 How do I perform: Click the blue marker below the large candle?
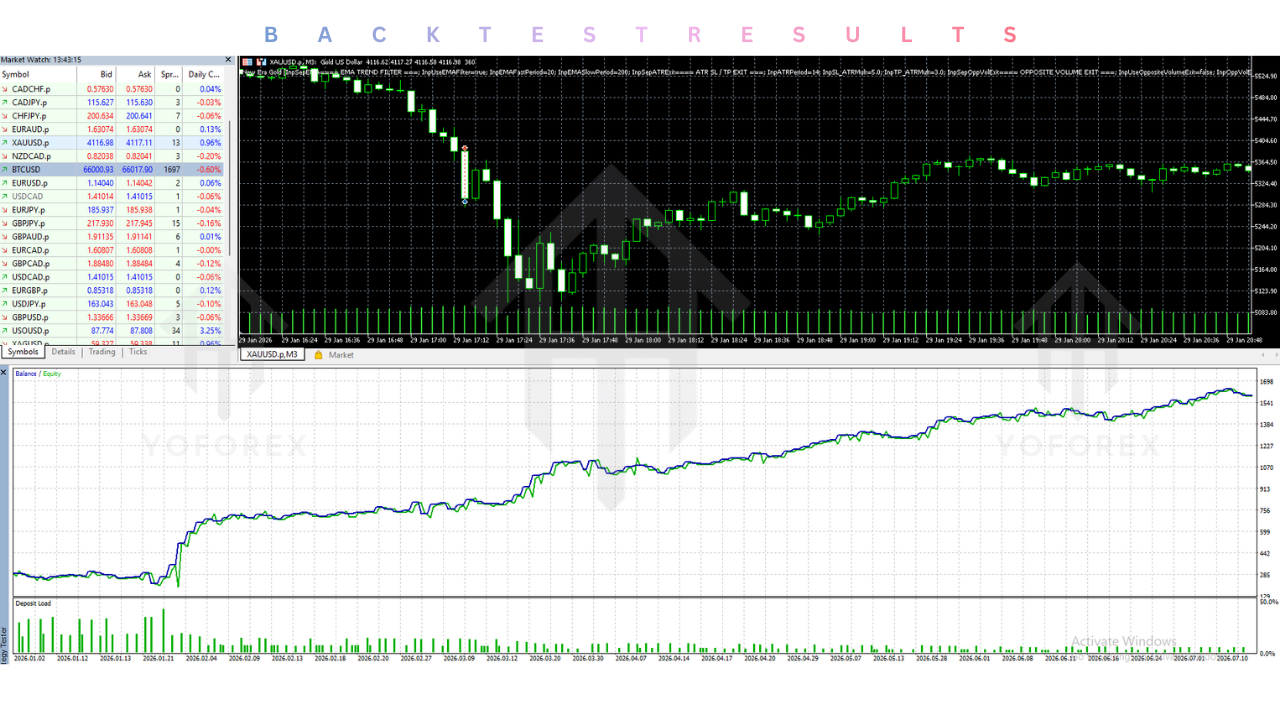[465, 202]
